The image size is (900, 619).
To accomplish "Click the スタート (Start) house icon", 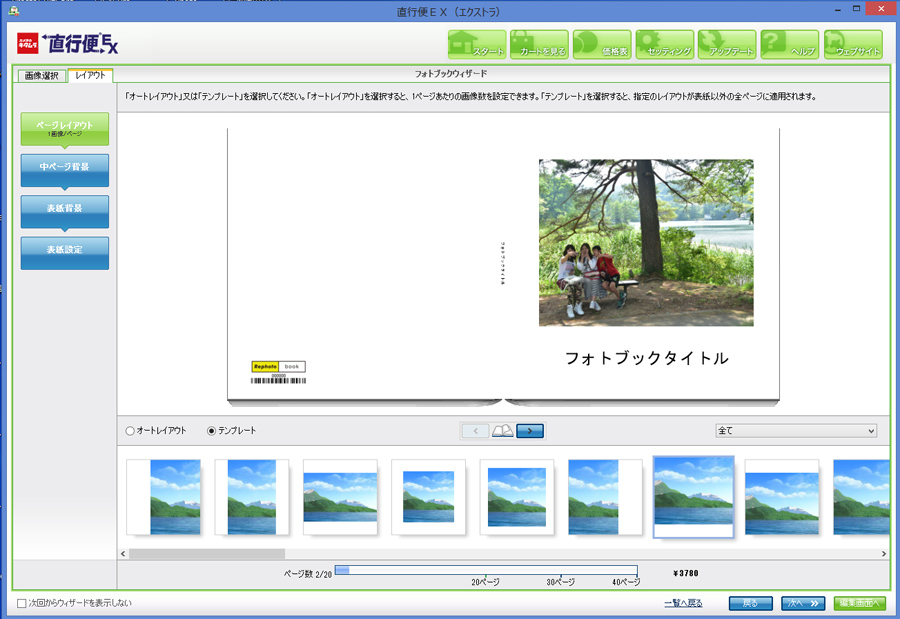I will click(x=476, y=44).
